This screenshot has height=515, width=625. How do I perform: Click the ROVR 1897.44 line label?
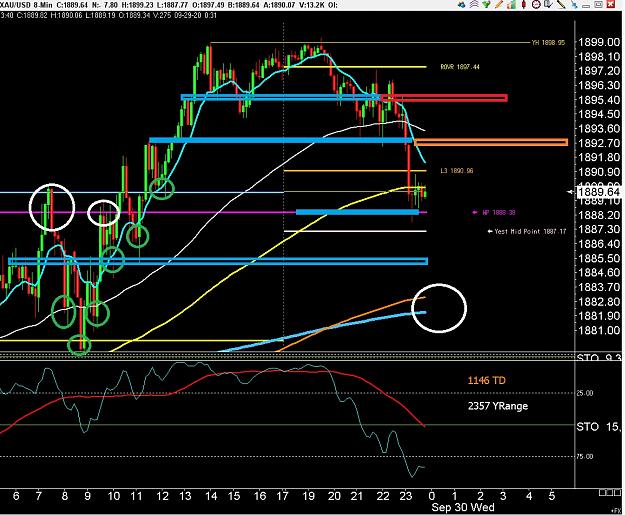(460, 67)
